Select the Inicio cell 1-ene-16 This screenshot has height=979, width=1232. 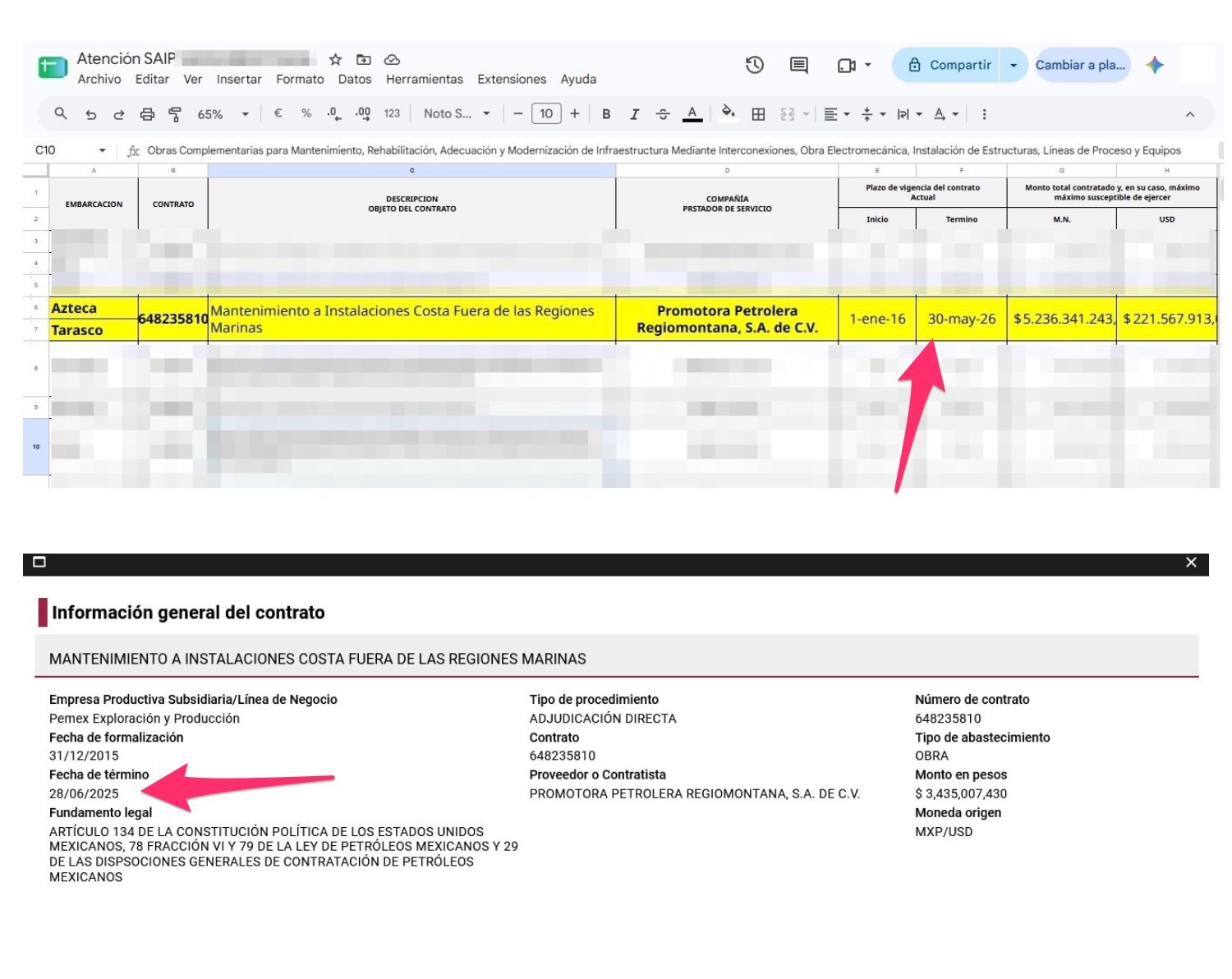(877, 319)
